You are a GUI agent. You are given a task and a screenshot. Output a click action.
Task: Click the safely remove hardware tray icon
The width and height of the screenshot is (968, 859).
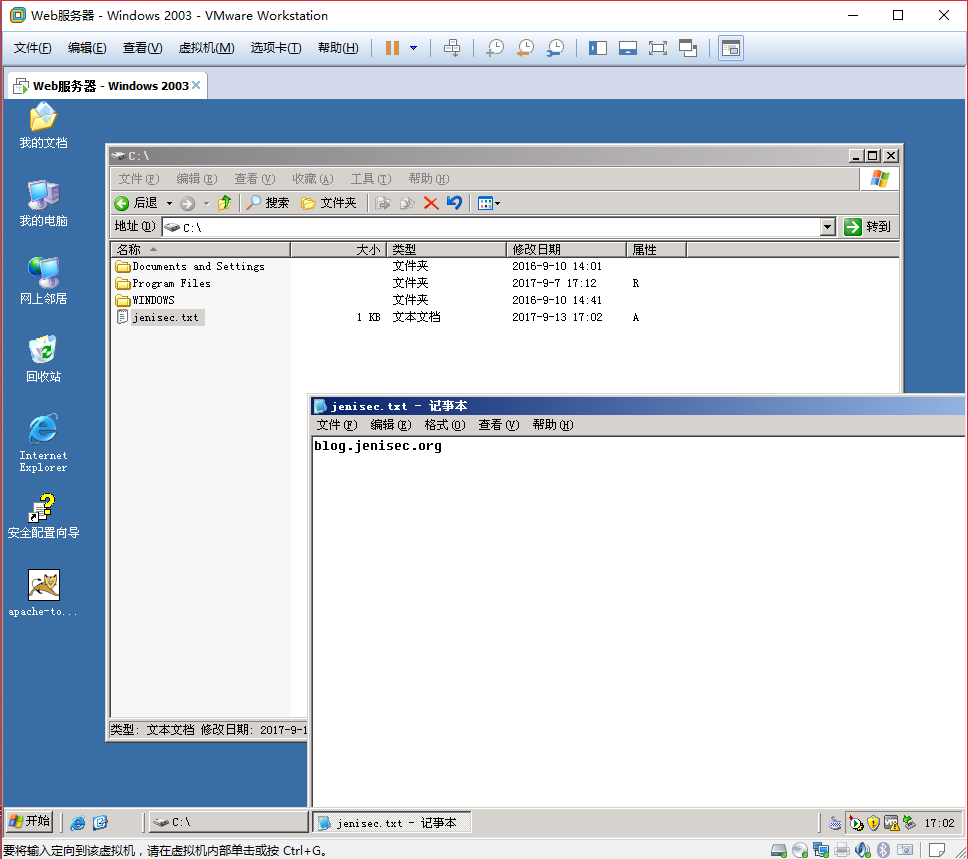coord(909,823)
